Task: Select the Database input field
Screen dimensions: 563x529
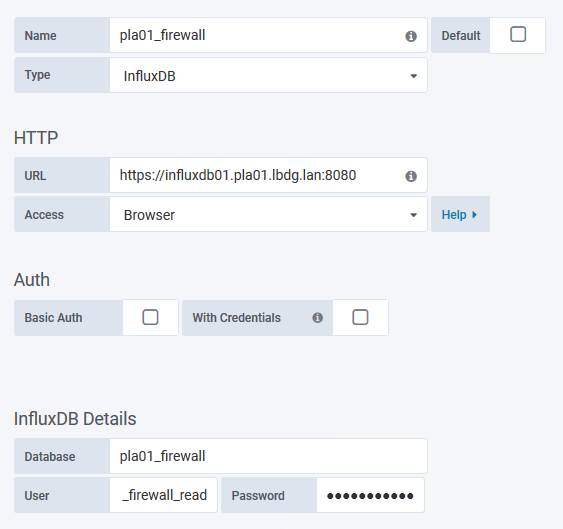Action: (268, 456)
